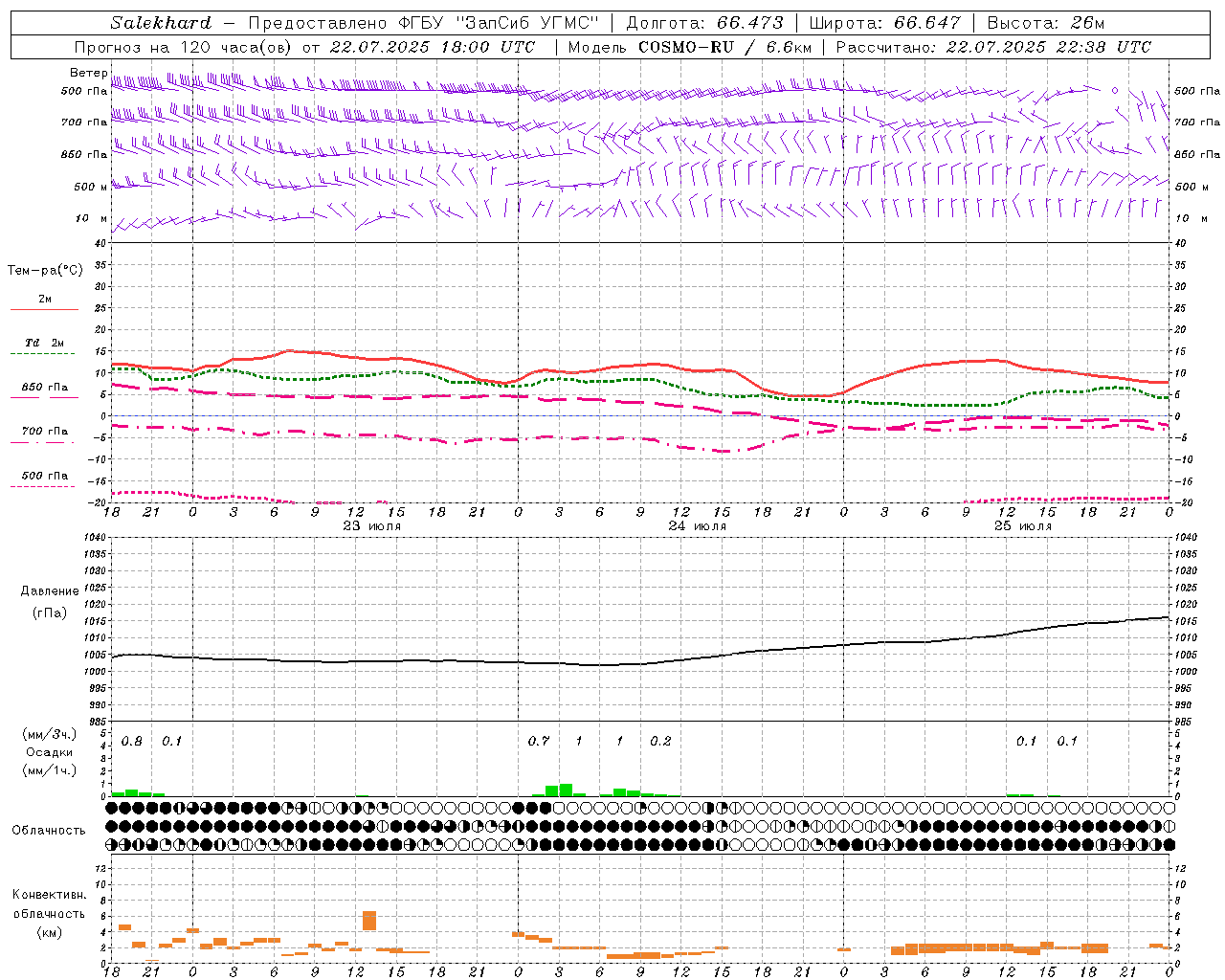Click the 0.2 three-hour precipitation value
Screen dimensions: 1225x980
point(660,742)
